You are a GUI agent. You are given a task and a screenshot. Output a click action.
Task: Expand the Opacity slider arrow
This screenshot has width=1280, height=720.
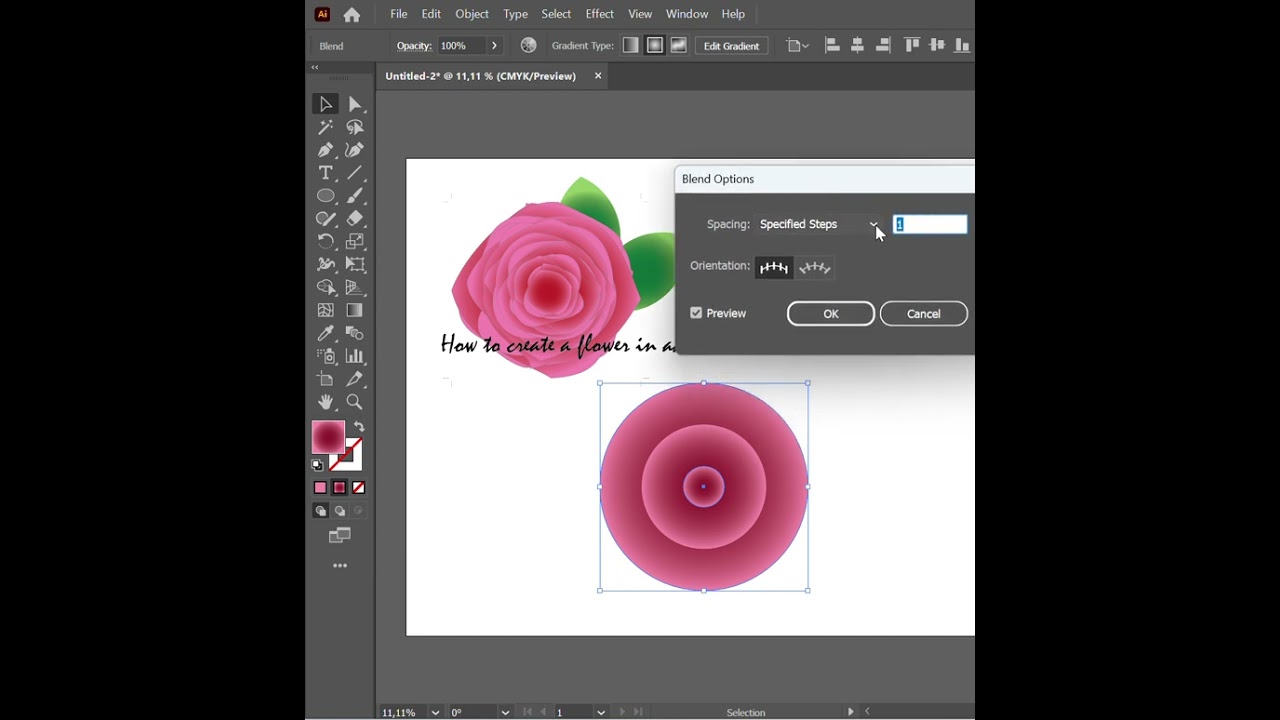pos(494,45)
